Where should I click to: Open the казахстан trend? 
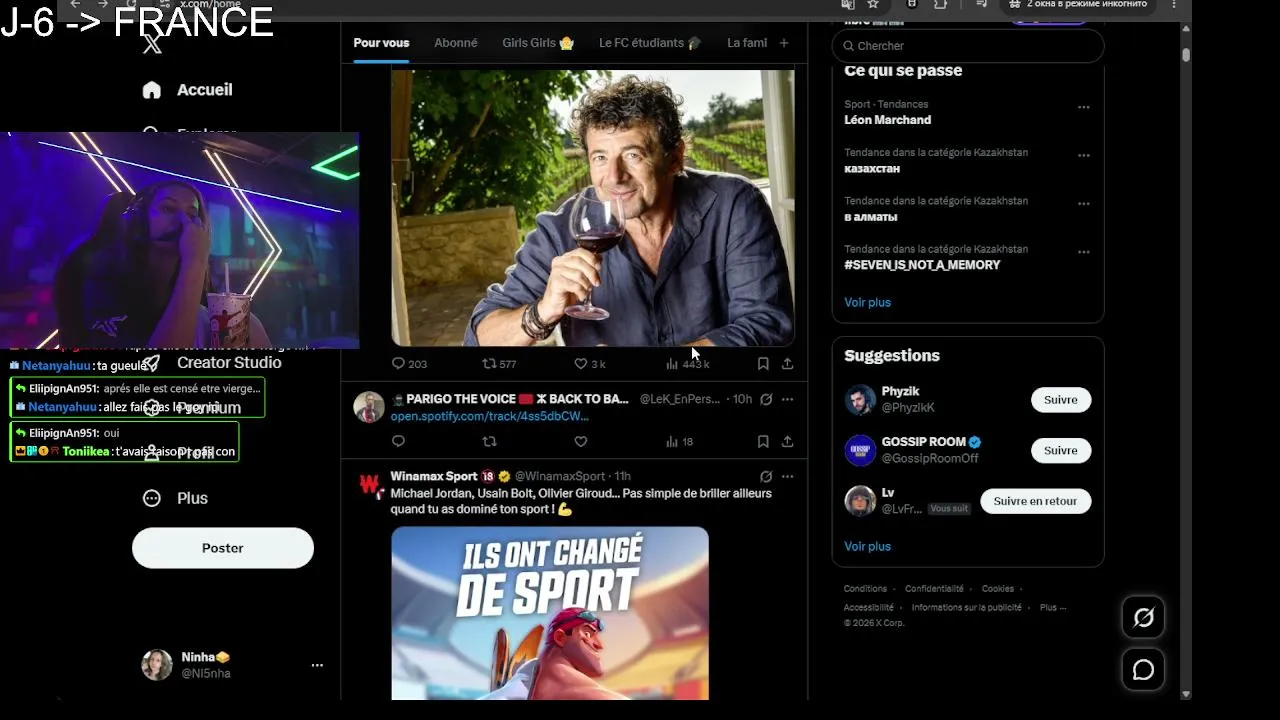tap(872, 168)
